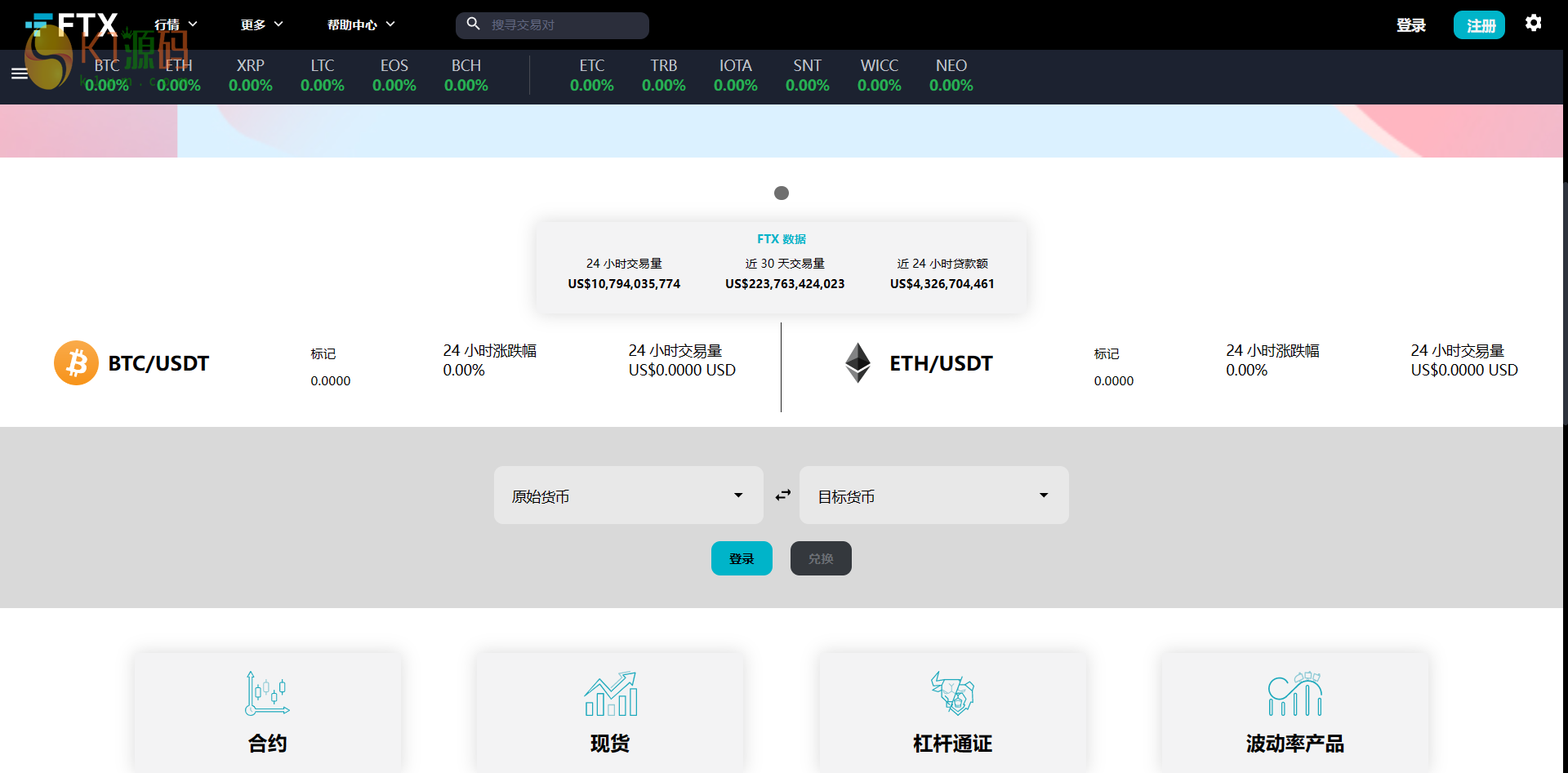Expand the 帮助中心 menu

coord(361,24)
